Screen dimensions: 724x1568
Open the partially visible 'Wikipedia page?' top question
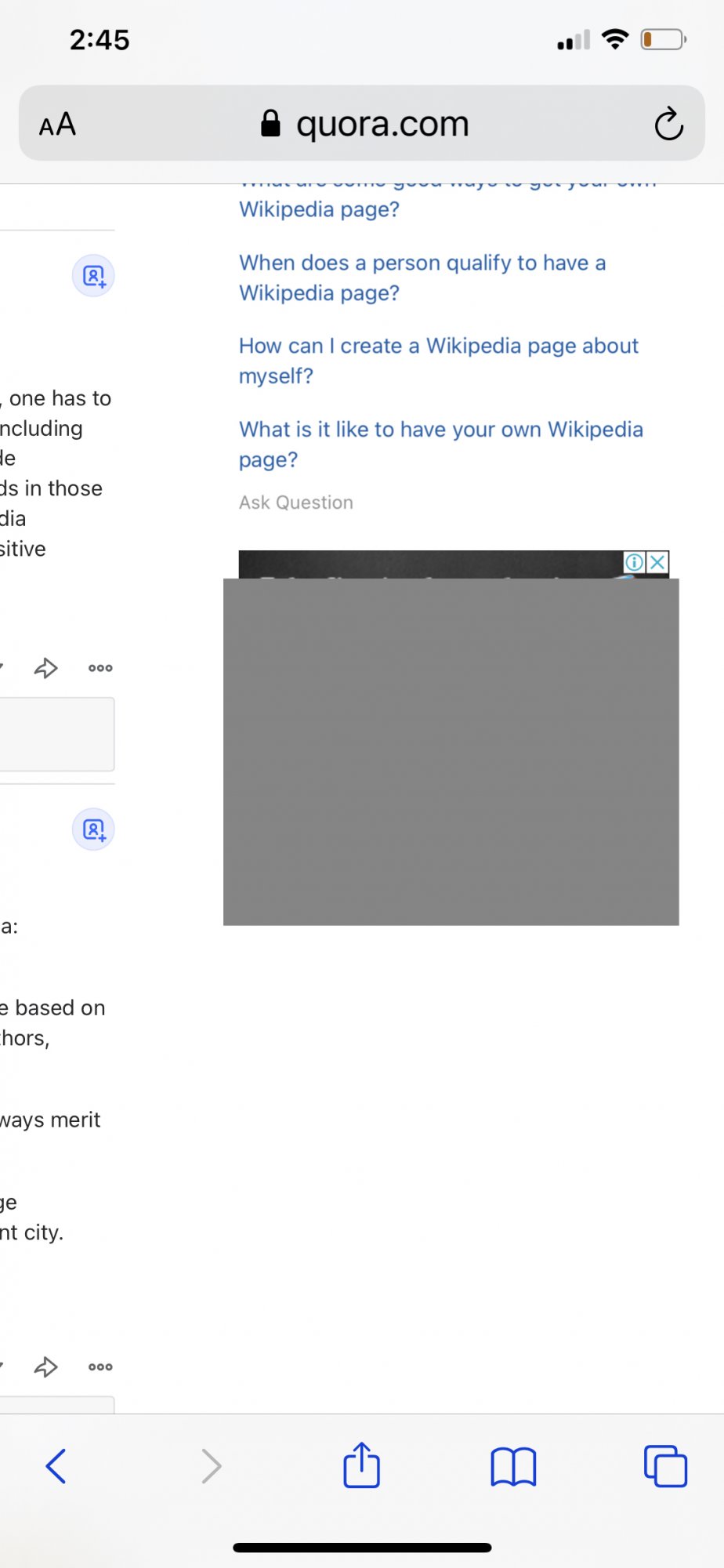(447, 202)
